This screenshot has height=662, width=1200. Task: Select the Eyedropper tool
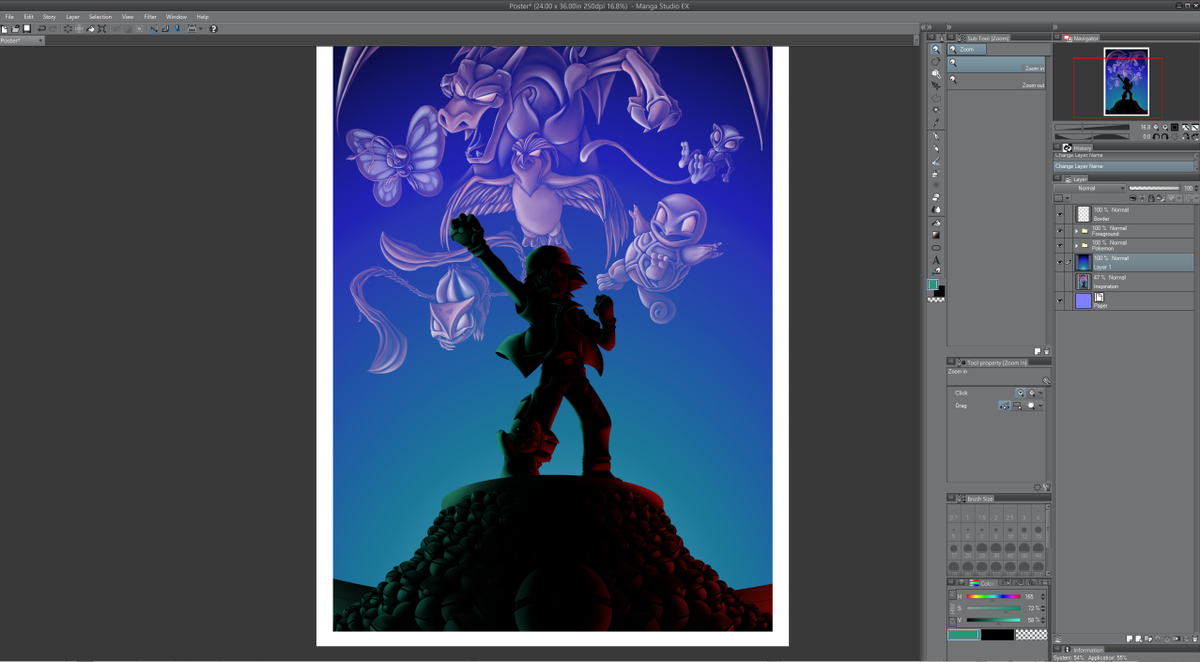coord(935,123)
